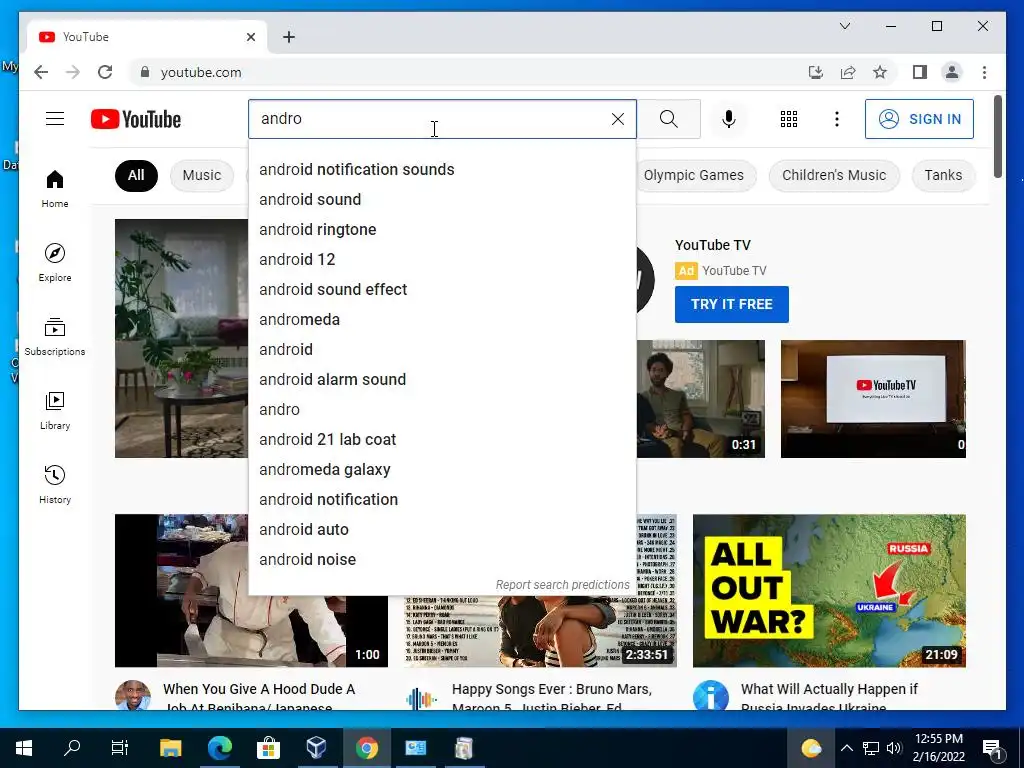Click the SIGN IN button
This screenshot has width=1024, height=768.
[919, 119]
